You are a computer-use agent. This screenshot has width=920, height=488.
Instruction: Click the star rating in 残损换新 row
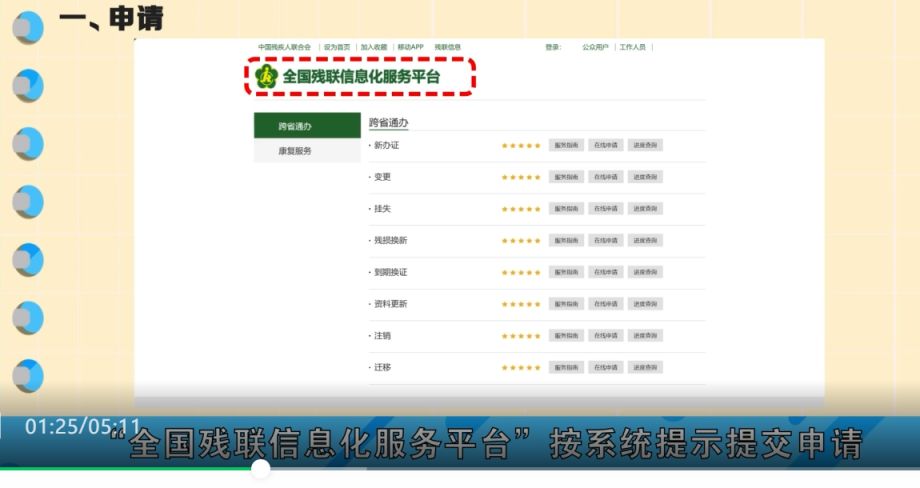tap(521, 240)
